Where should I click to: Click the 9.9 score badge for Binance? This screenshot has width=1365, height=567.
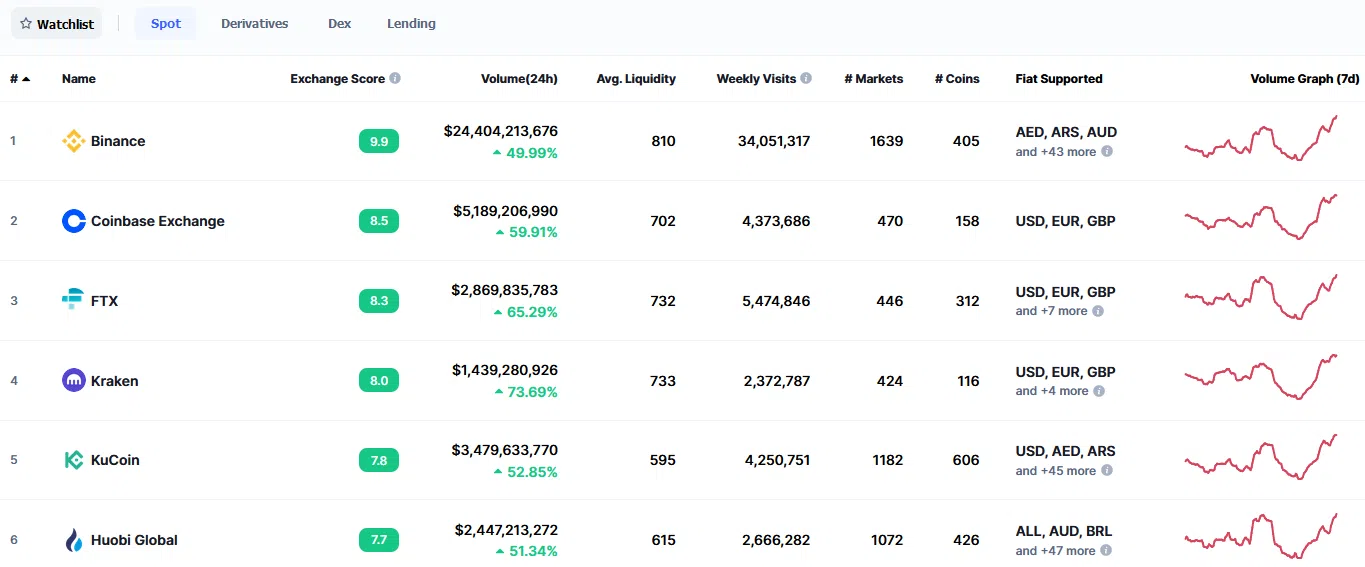[379, 141]
